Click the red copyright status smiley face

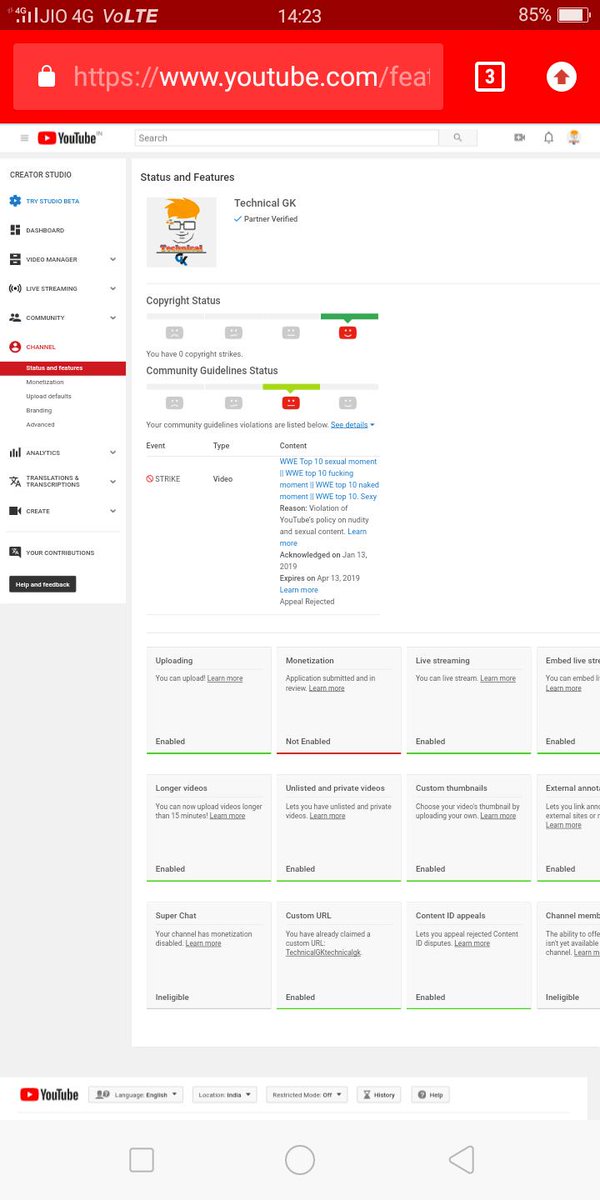click(x=347, y=332)
